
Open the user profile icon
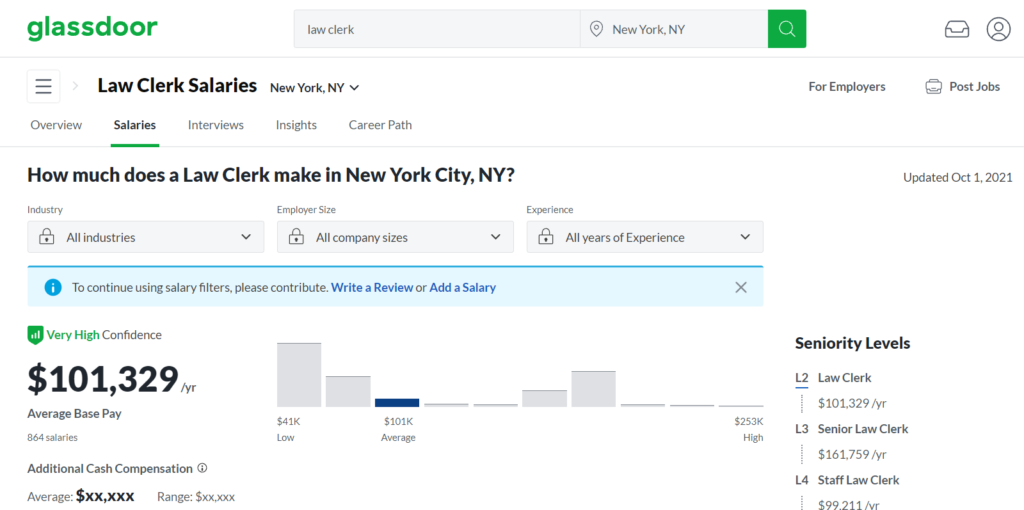[999, 29]
